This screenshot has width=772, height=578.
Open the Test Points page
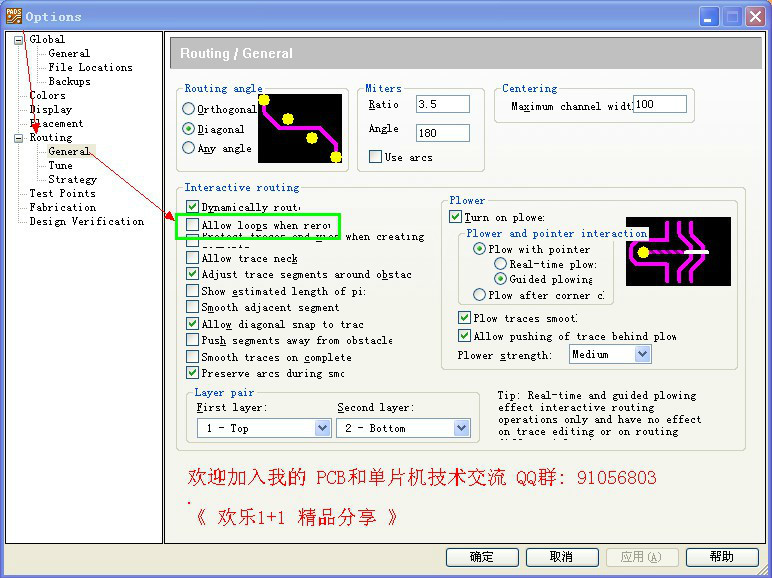tap(63, 193)
